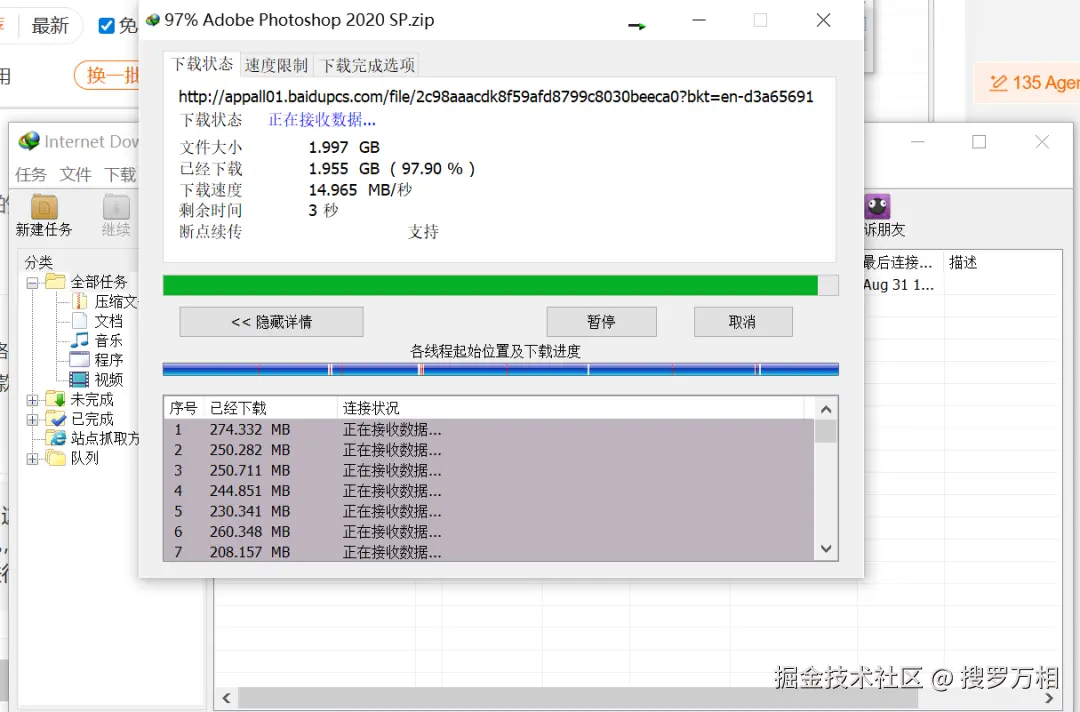Screen dimensions: 1080x712
Task: Click the blue thread segments progress bar
Action: coord(501,369)
